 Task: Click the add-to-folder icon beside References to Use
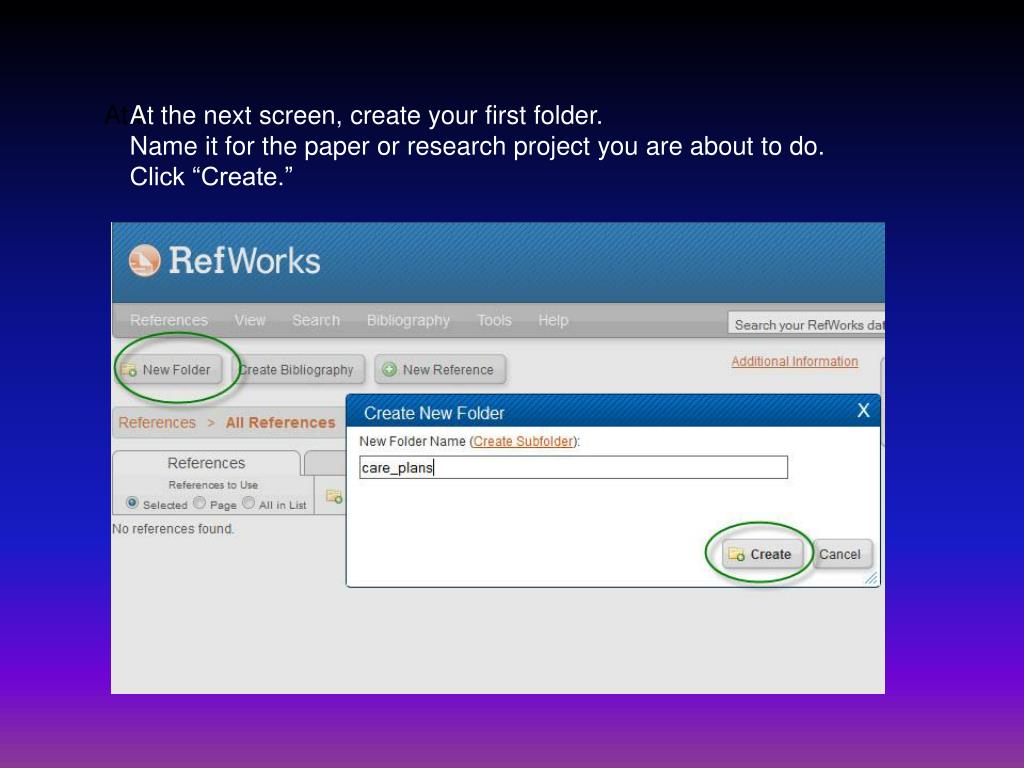coord(334,496)
